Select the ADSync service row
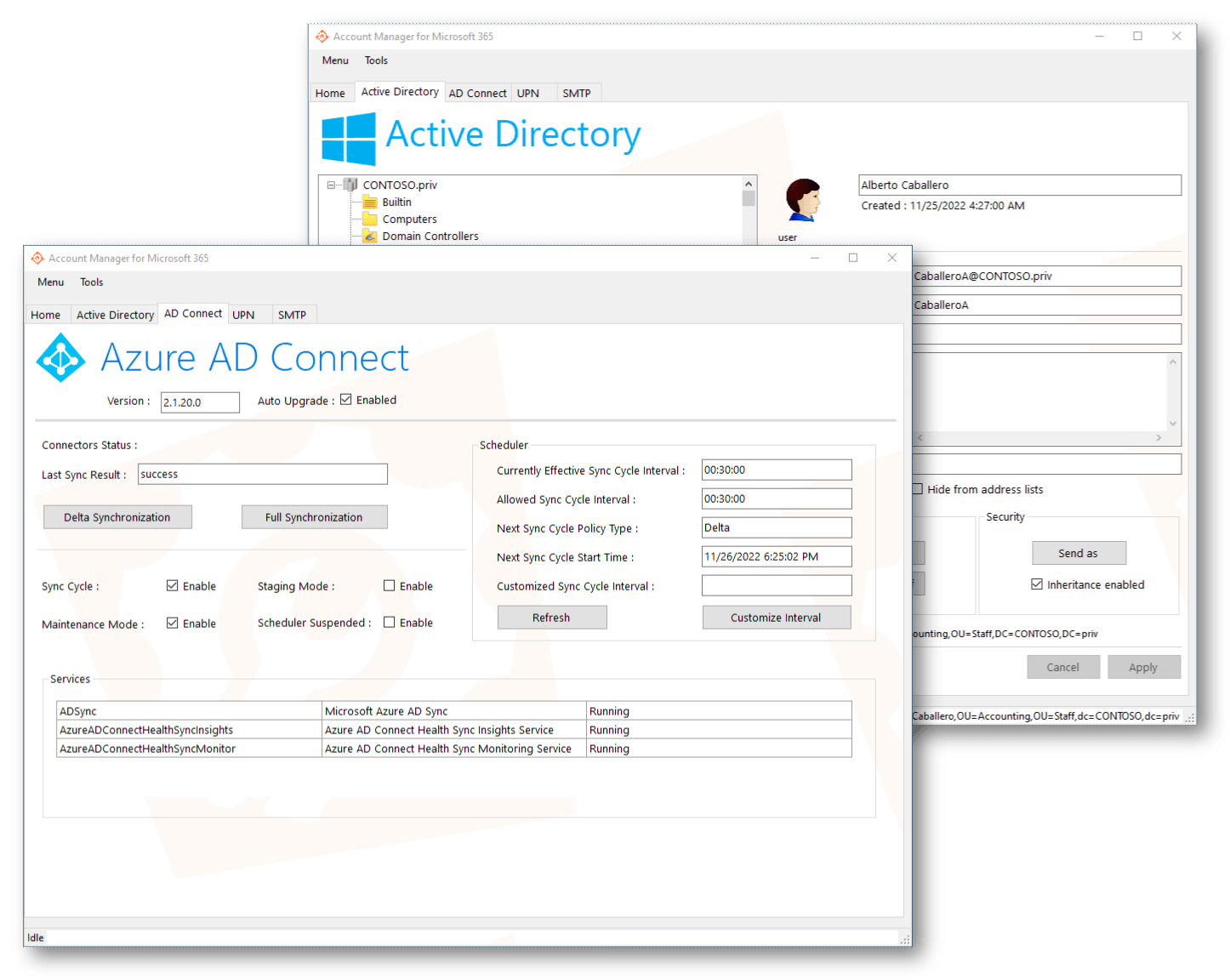 [x=454, y=710]
